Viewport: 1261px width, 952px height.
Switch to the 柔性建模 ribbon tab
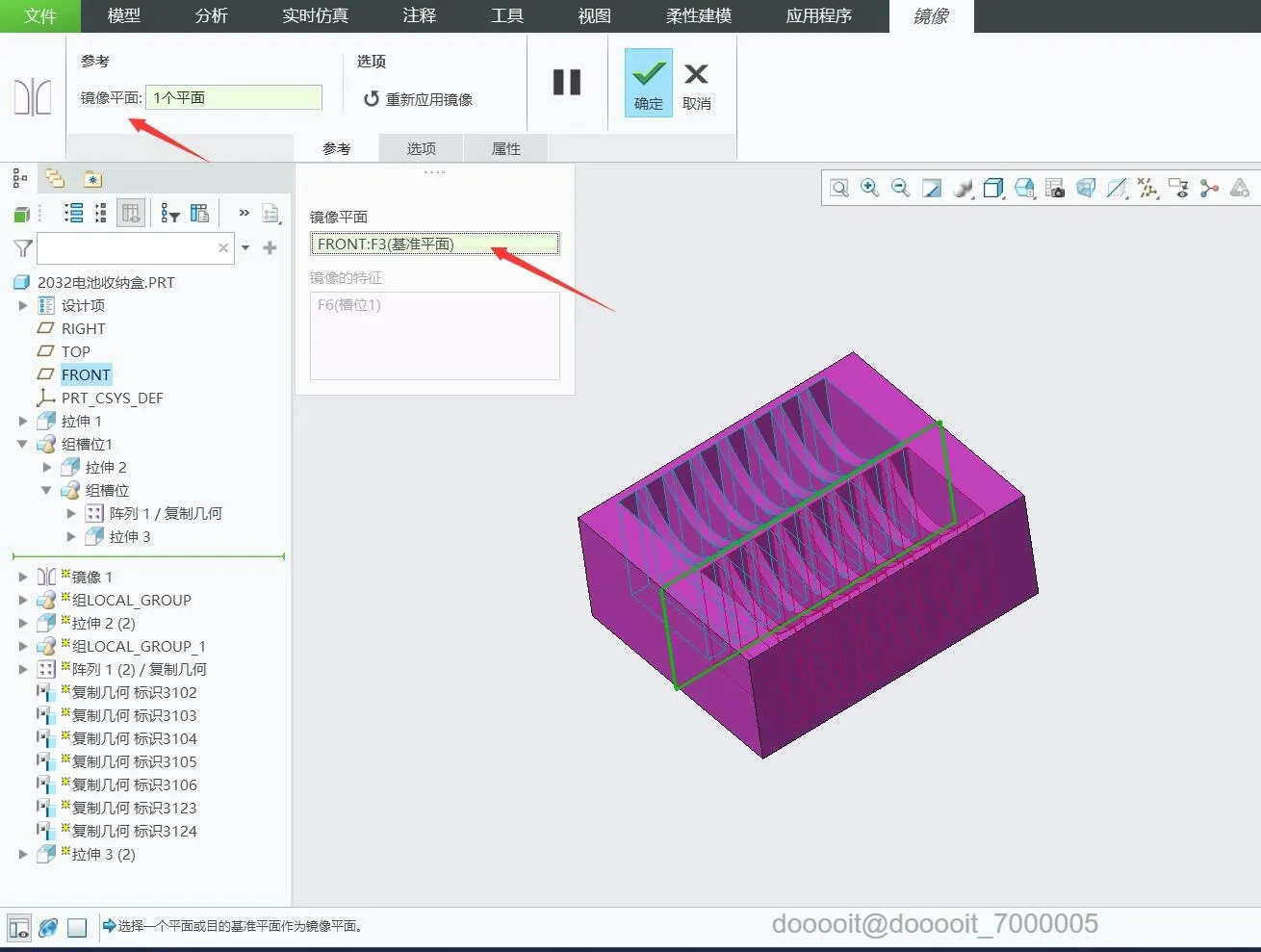[699, 16]
